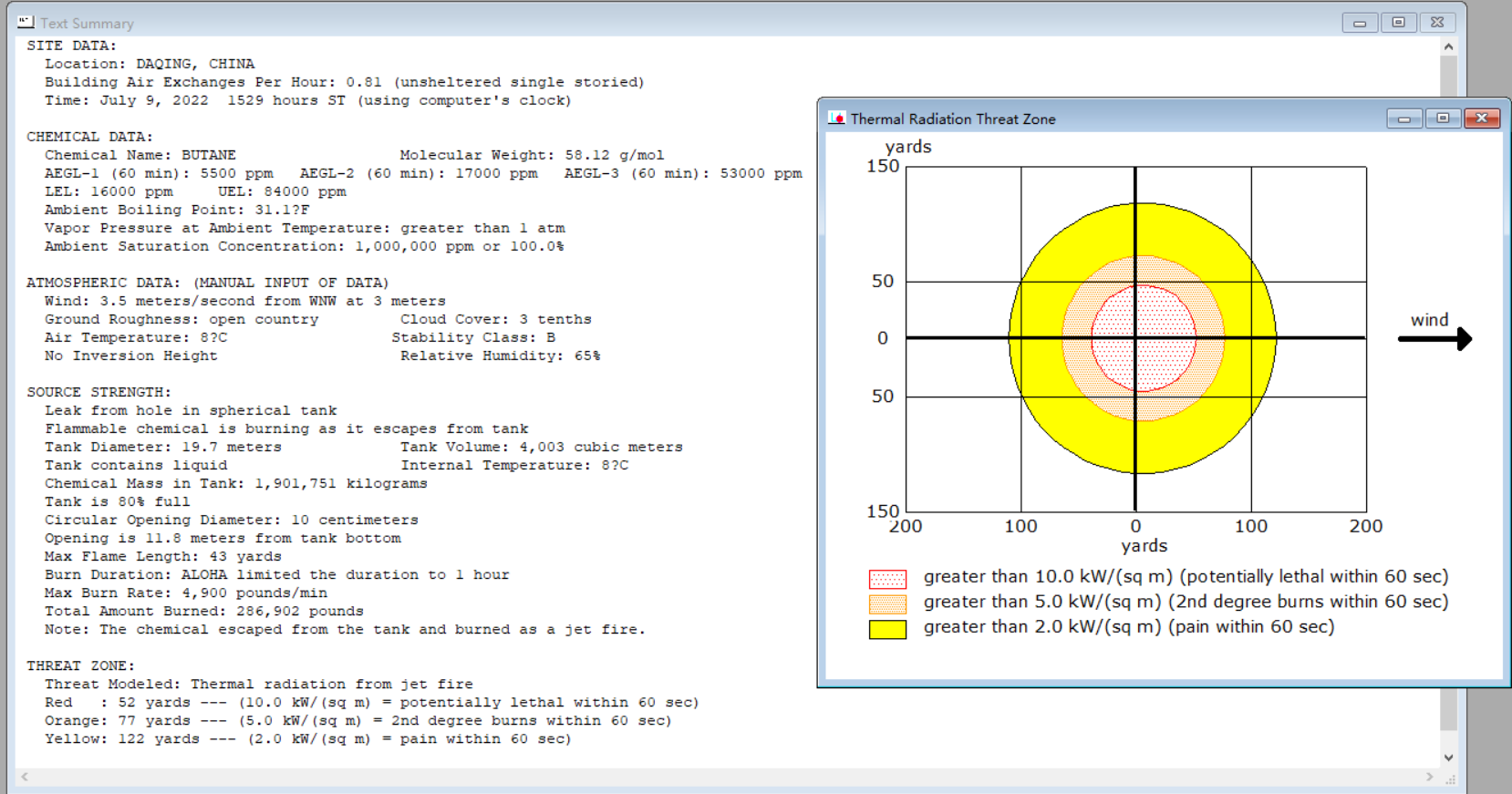Maximize the Thermal Radiation Threat Zone window
Image resolution: width=1512 pixels, height=794 pixels.
[1443, 119]
